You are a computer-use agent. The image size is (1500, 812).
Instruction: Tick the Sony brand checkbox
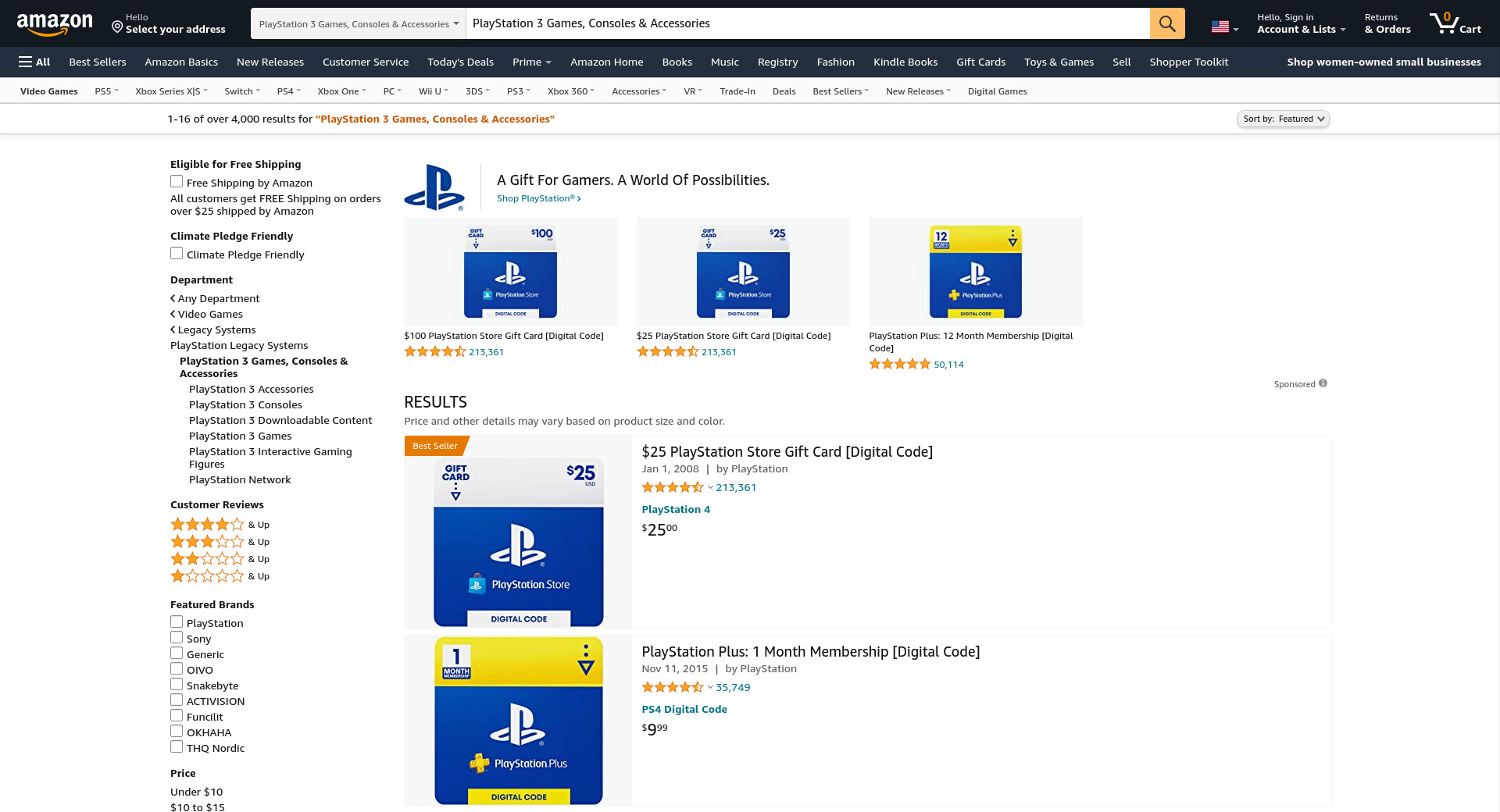coord(177,638)
